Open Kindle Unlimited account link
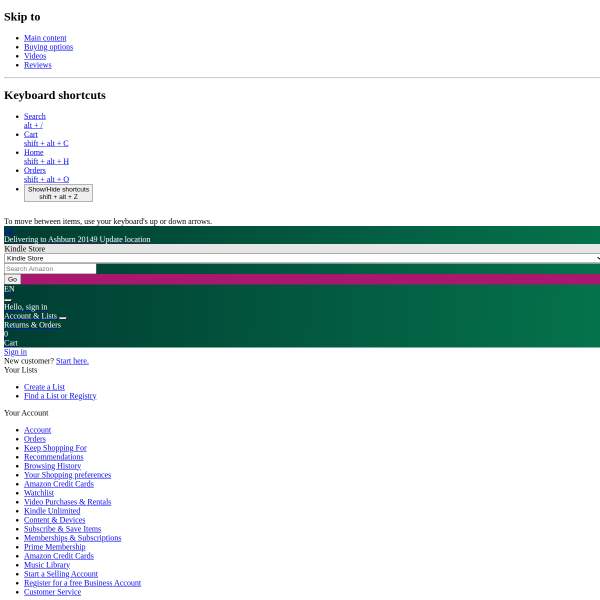This screenshot has height=600, width=600. point(52,511)
